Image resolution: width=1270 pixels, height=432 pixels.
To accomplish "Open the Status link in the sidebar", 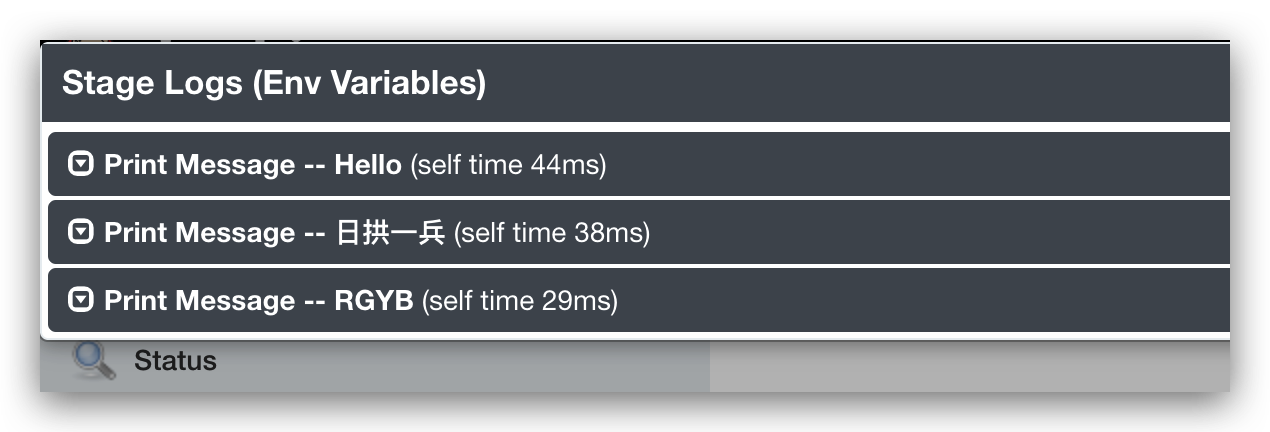I will coord(175,360).
